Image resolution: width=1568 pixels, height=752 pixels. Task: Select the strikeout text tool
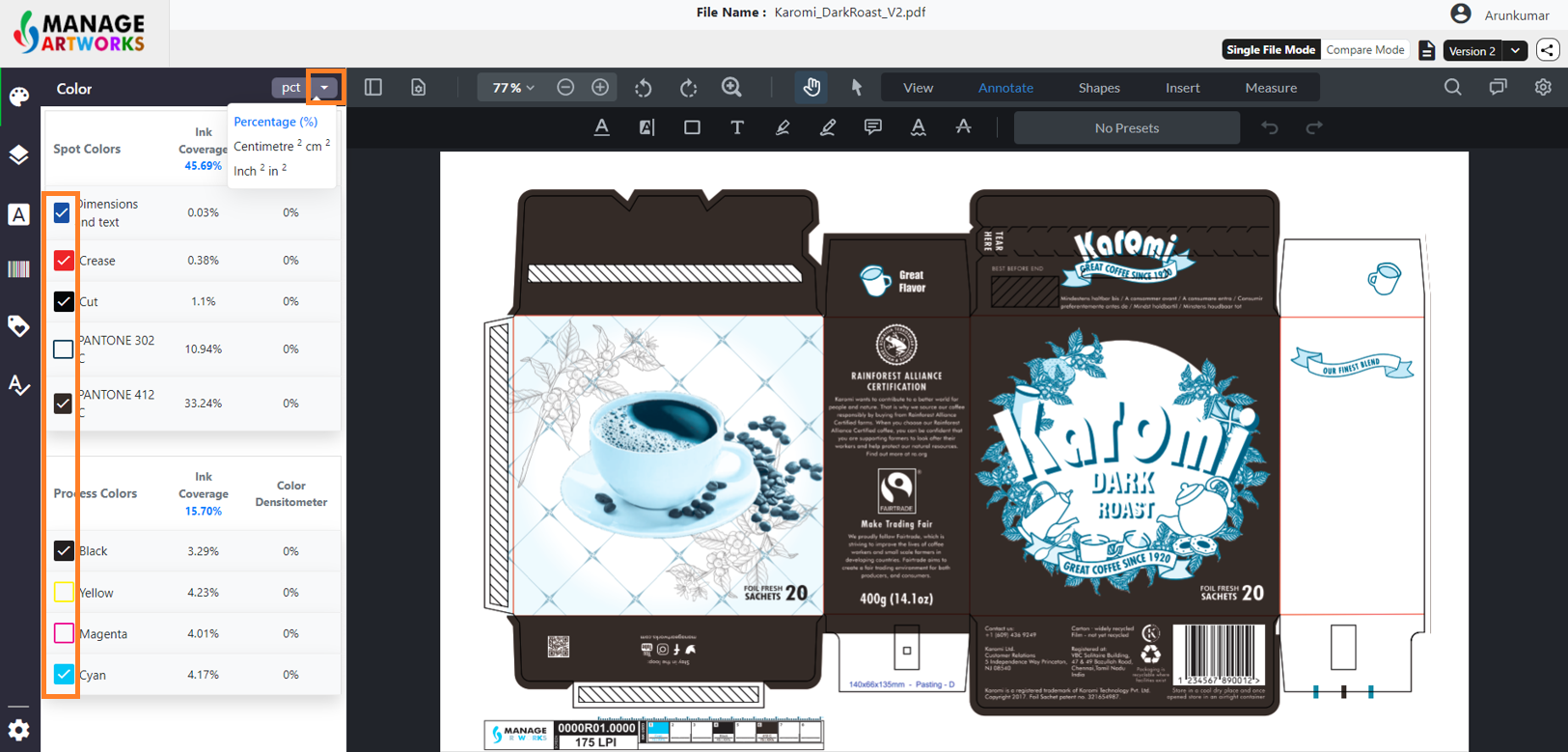point(963,127)
